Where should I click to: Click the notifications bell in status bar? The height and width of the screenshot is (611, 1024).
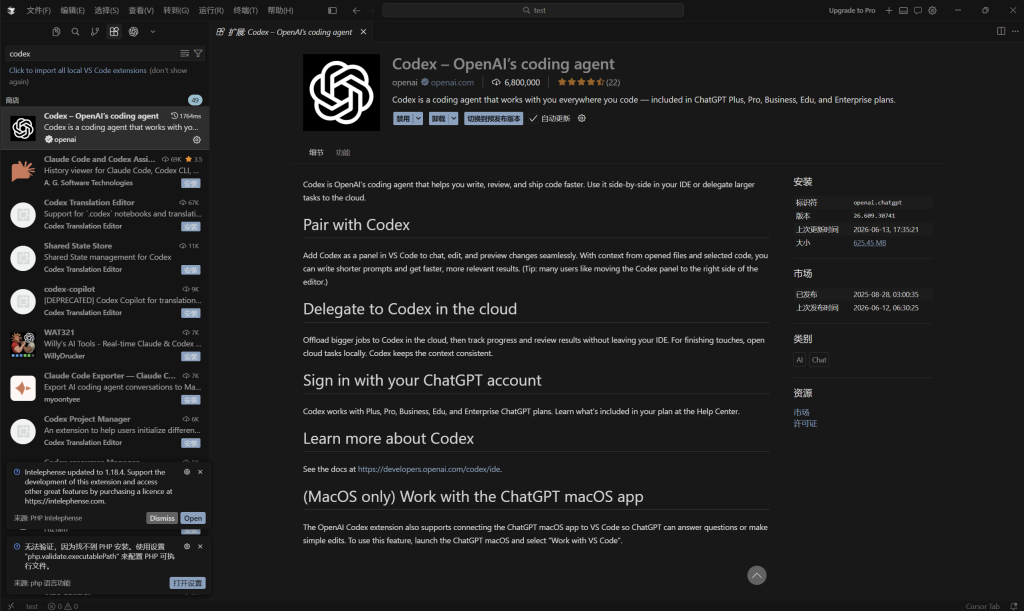click(x=1014, y=606)
